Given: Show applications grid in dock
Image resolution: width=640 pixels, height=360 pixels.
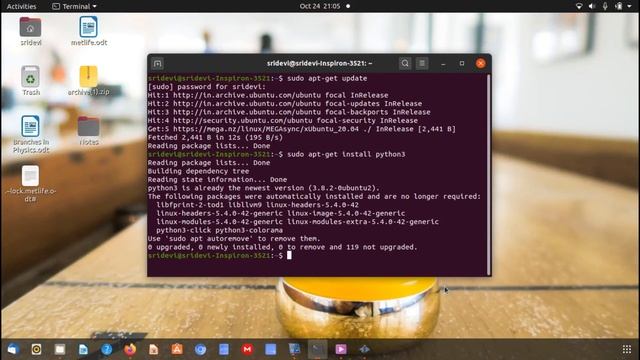Looking at the screenshot, I should 627,349.
